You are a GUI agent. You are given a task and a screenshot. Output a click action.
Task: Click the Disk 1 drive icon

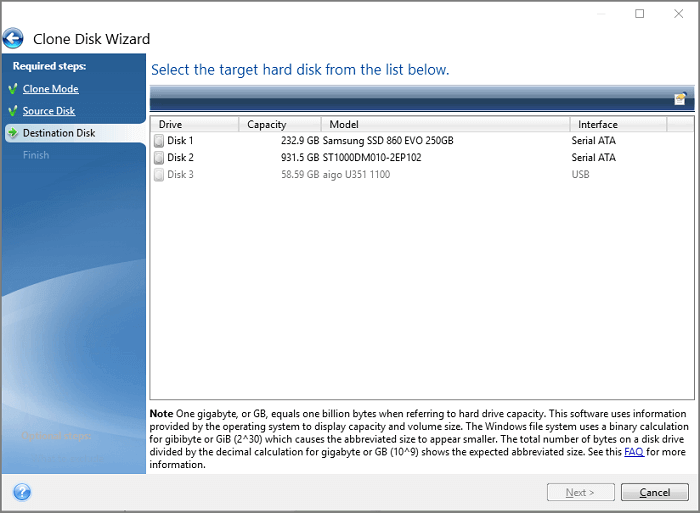click(159, 141)
